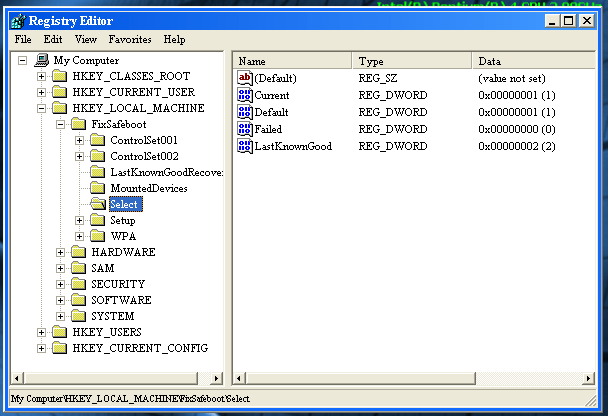Click the open Select folder icon

click(x=98, y=204)
